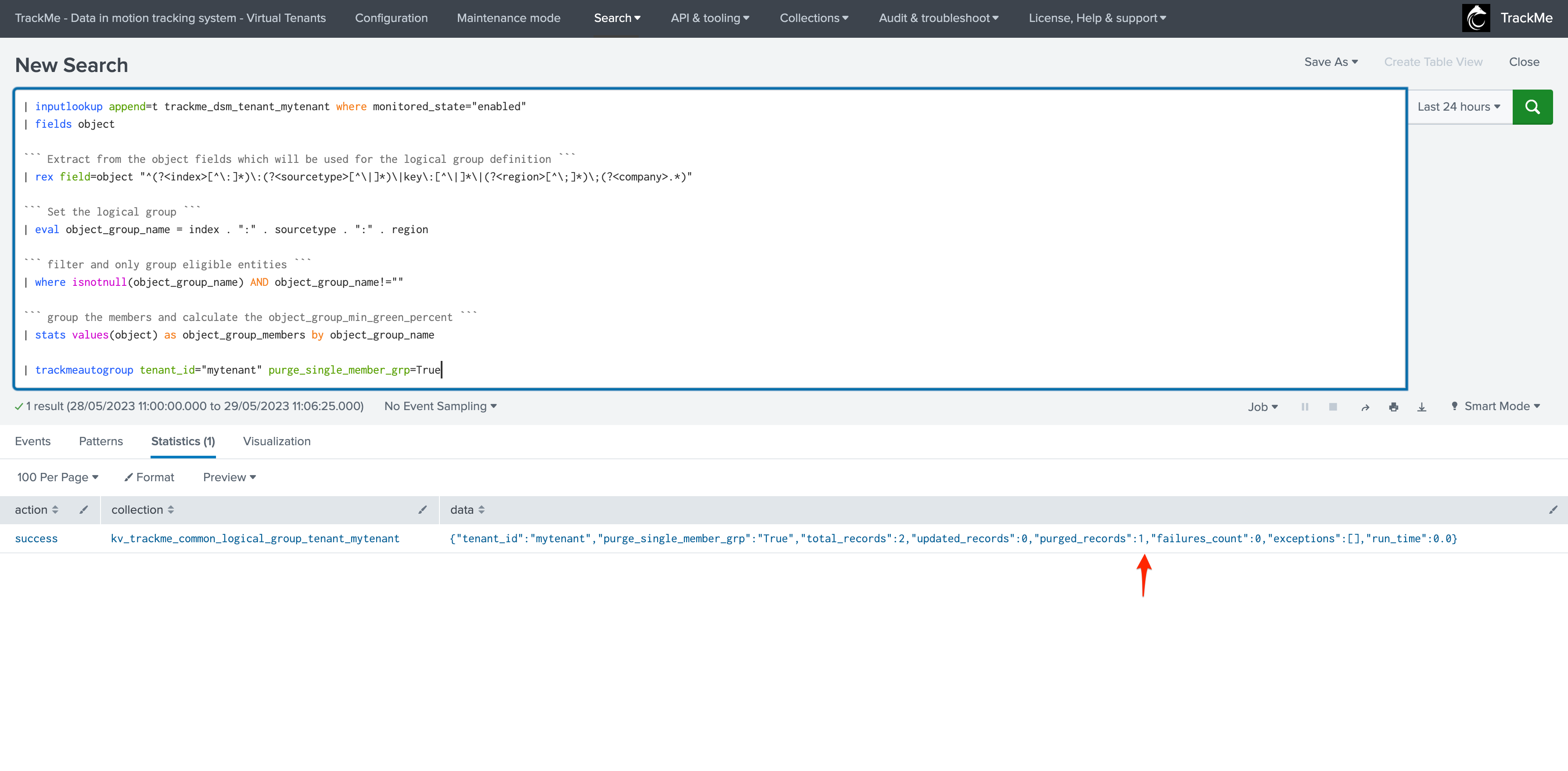Edit the collection column pencil icon
Image resolution: width=1568 pixels, height=771 pixels.
[422, 510]
